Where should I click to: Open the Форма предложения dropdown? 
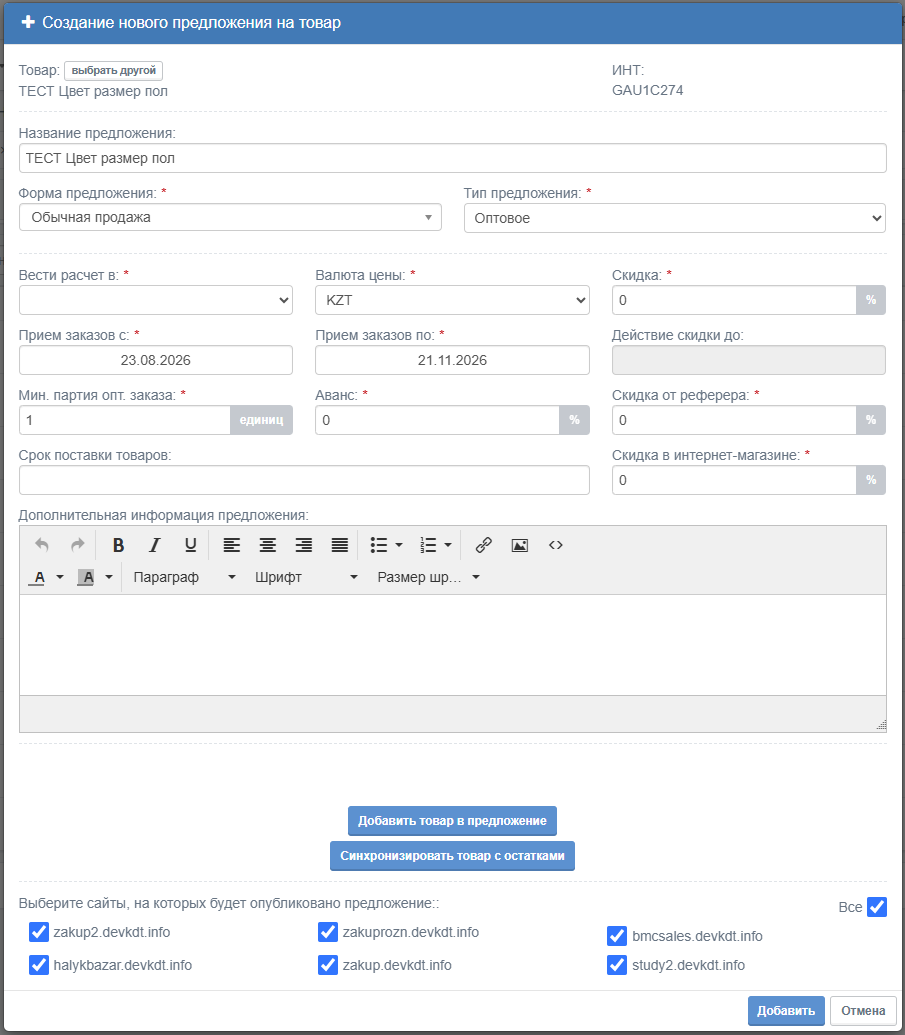(230, 217)
